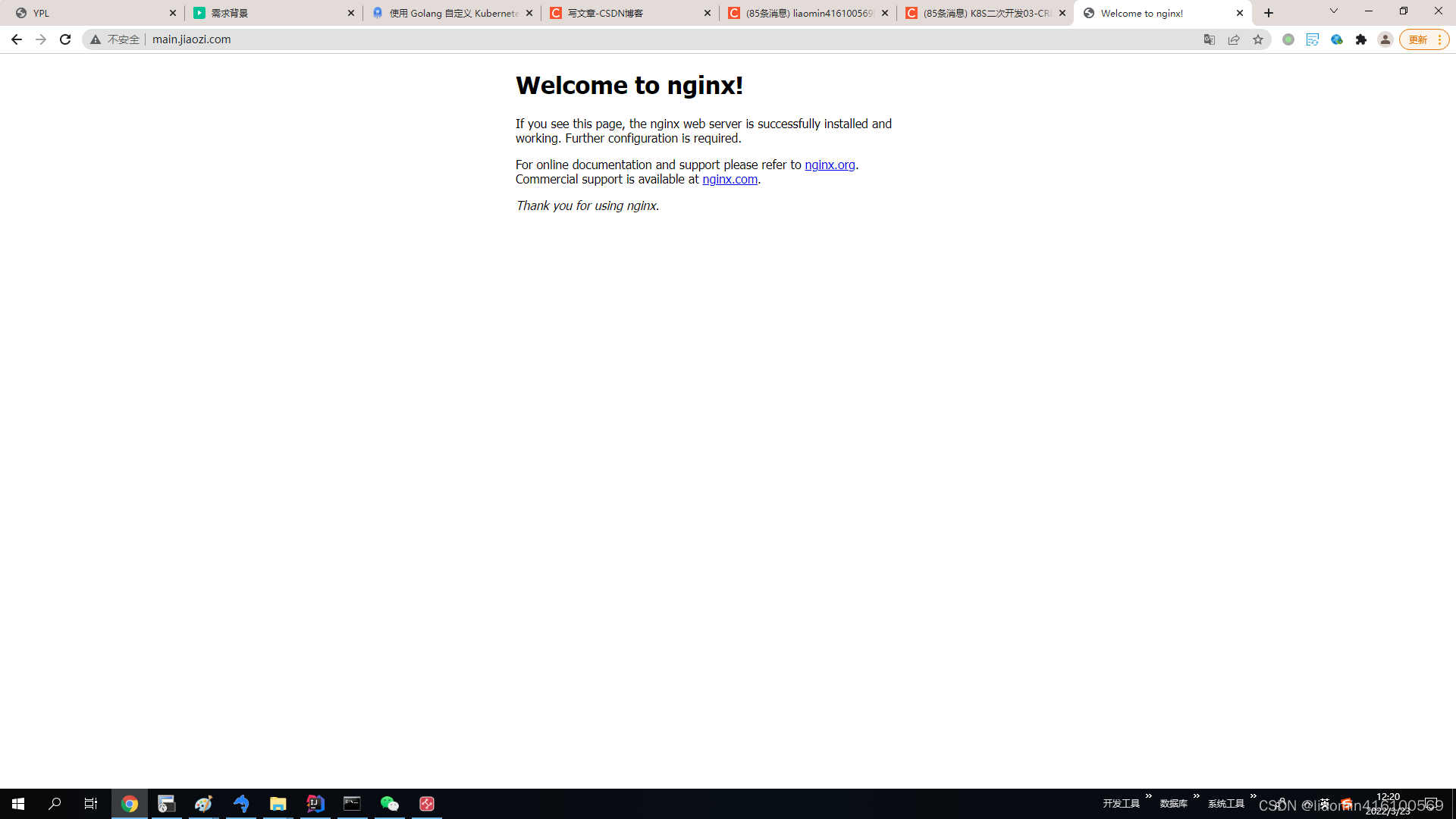Bookmark this page with star icon
The width and height of the screenshot is (1456, 819).
click(1258, 39)
